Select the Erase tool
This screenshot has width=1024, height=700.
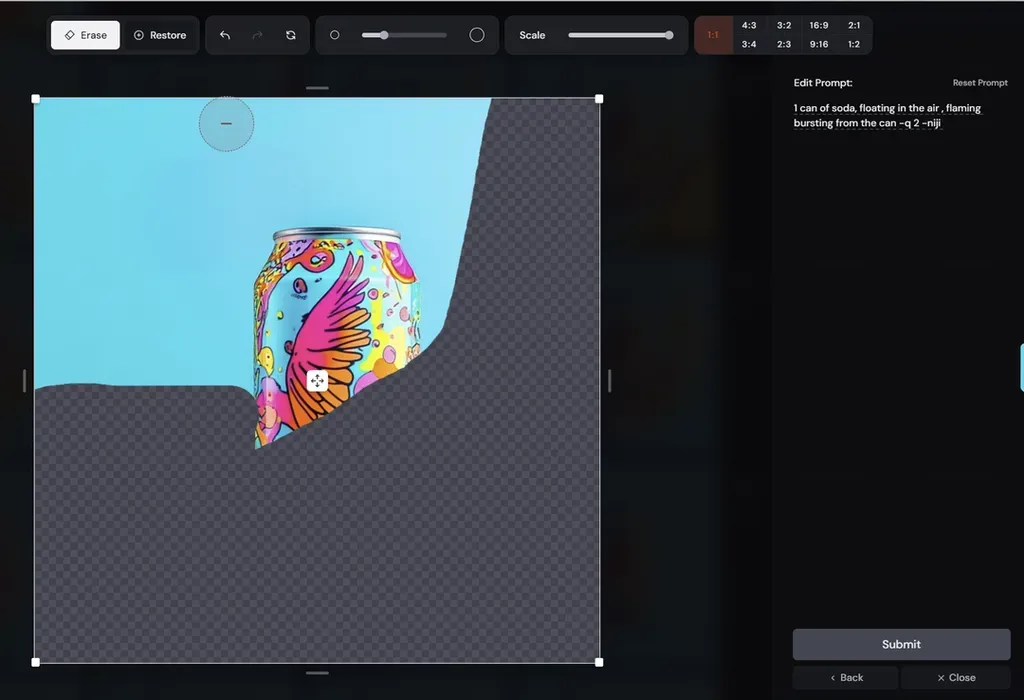coord(86,35)
